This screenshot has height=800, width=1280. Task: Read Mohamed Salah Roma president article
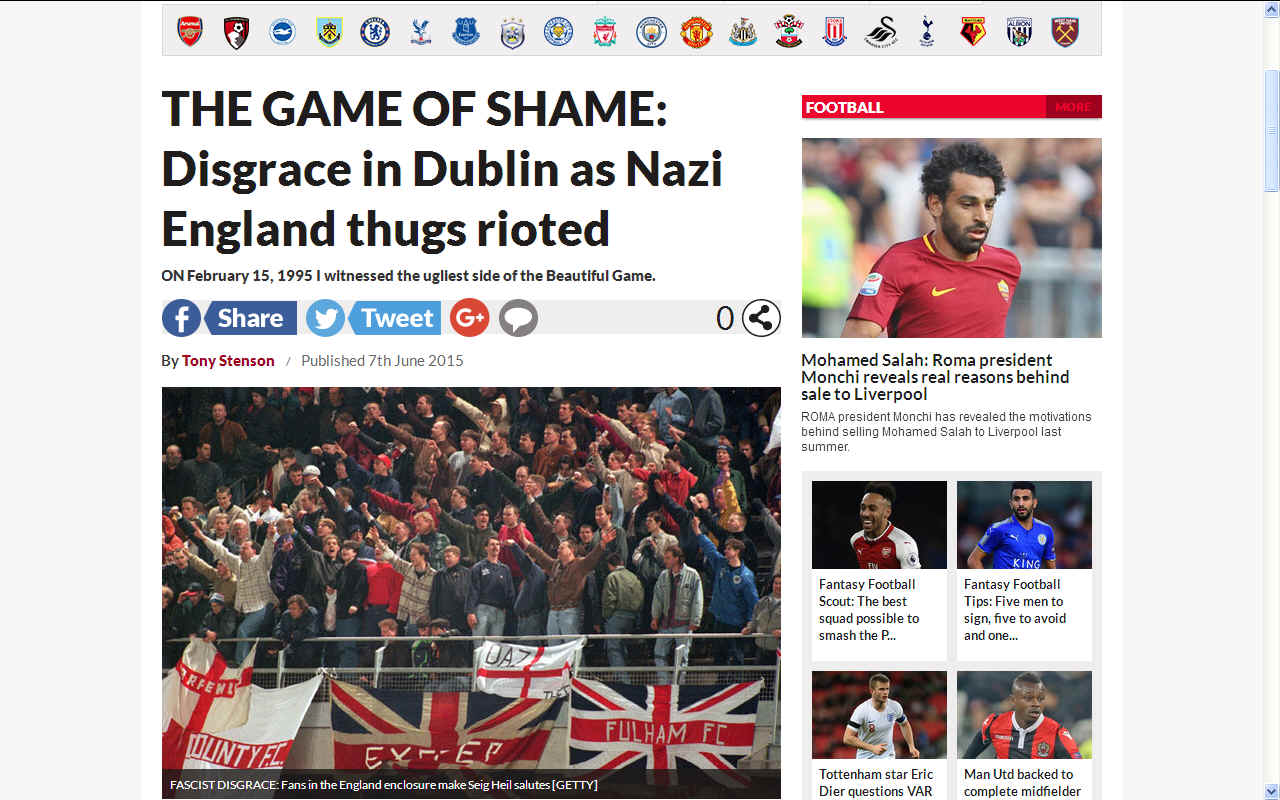pos(935,377)
